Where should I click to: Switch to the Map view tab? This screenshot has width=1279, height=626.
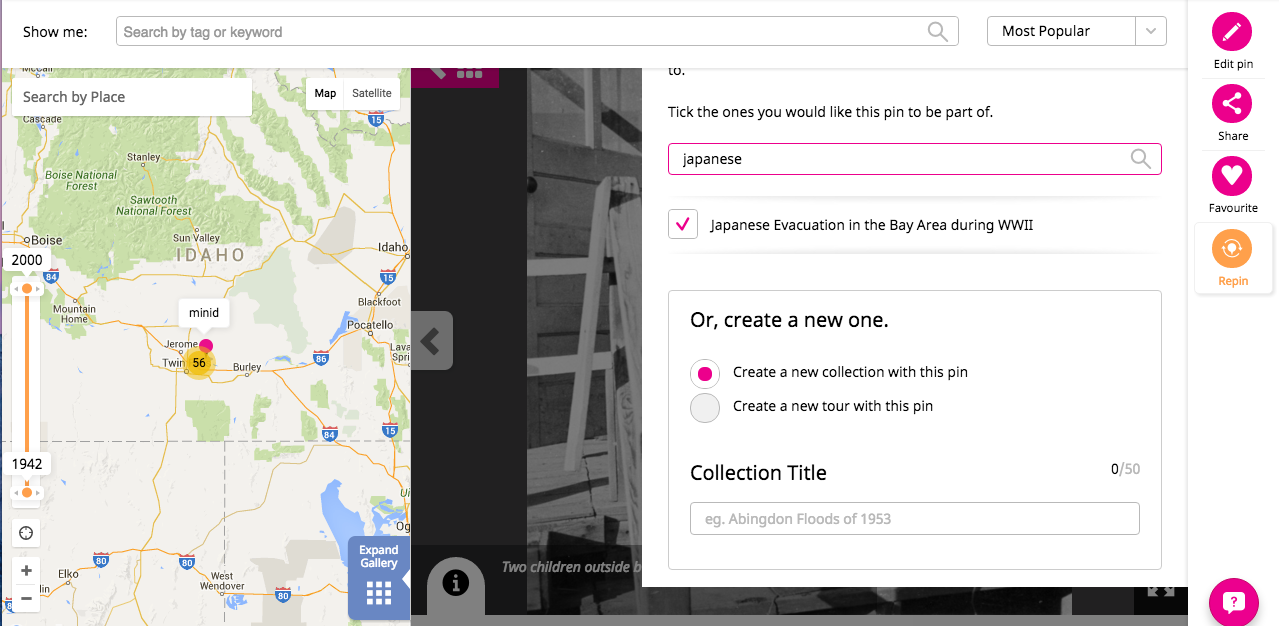325,93
